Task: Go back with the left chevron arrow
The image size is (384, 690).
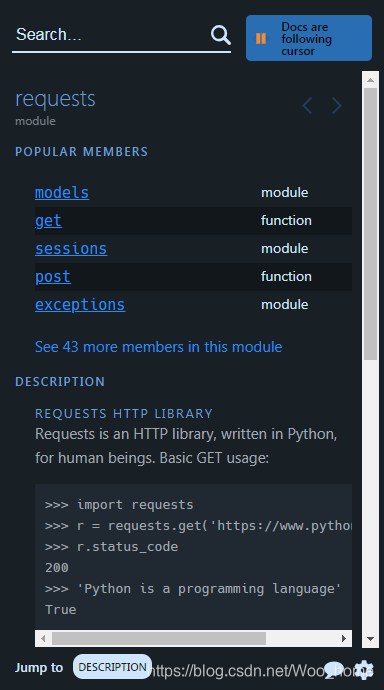Action: [x=307, y=106]
